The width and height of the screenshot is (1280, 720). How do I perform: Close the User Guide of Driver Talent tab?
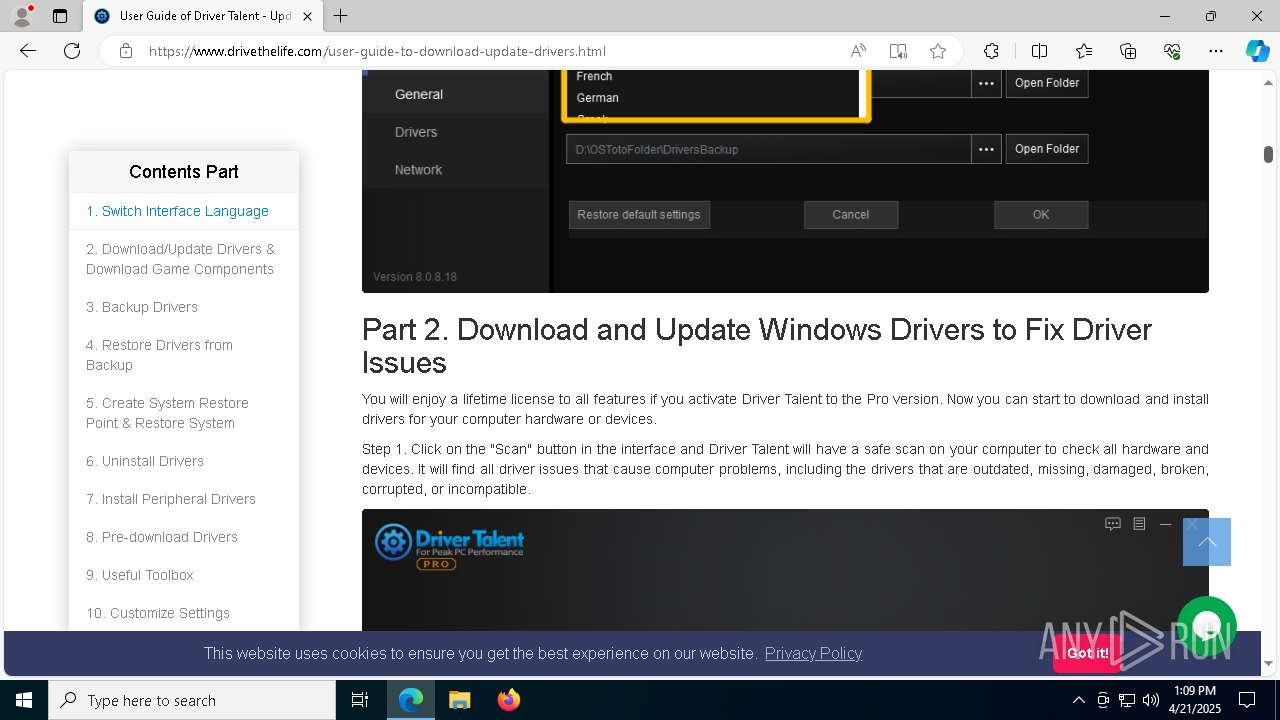pos(307,16)
